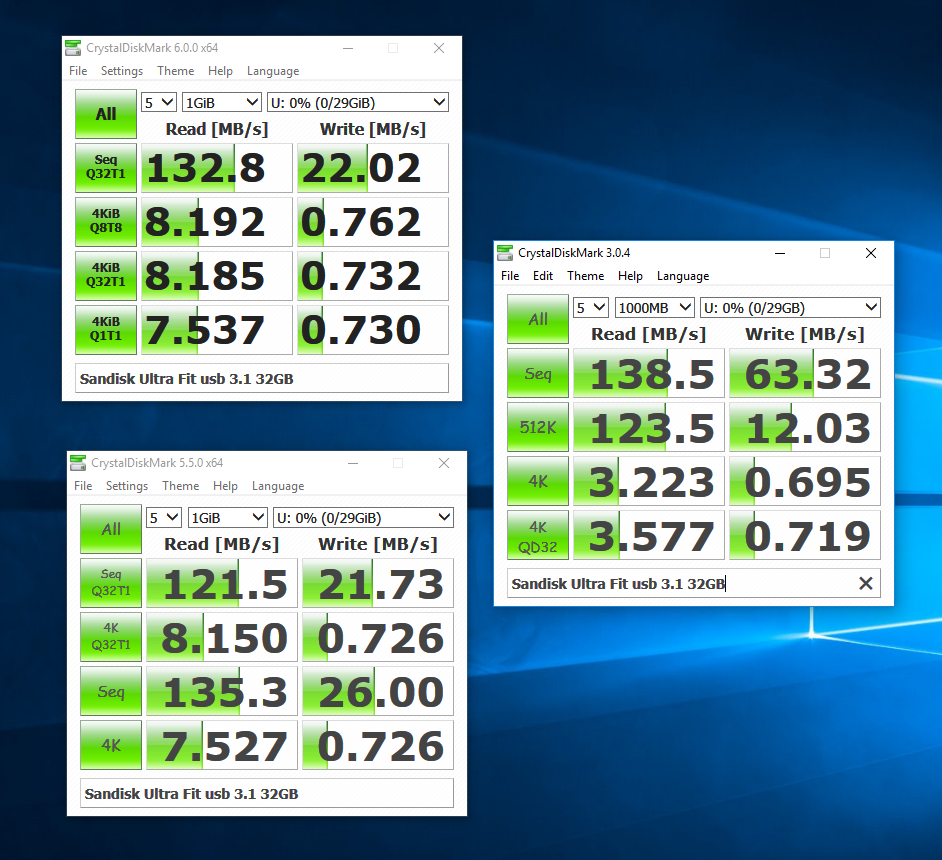
Task: Open Theme menu in CrystalDiskMark 3.0.4
Action: pos(586,276)
